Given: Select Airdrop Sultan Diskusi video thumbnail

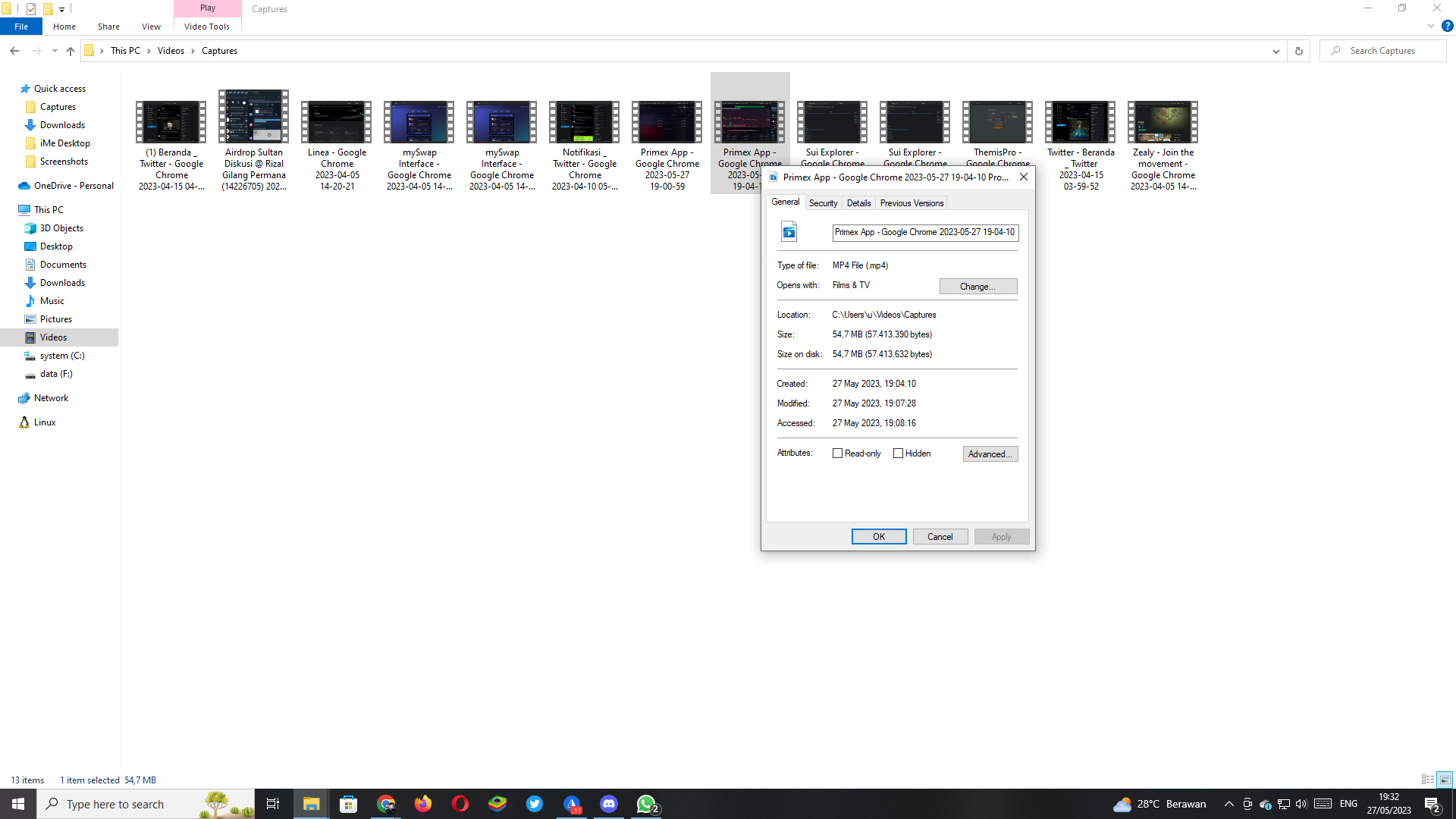Looking at the screenshot, I should (254, 116).
